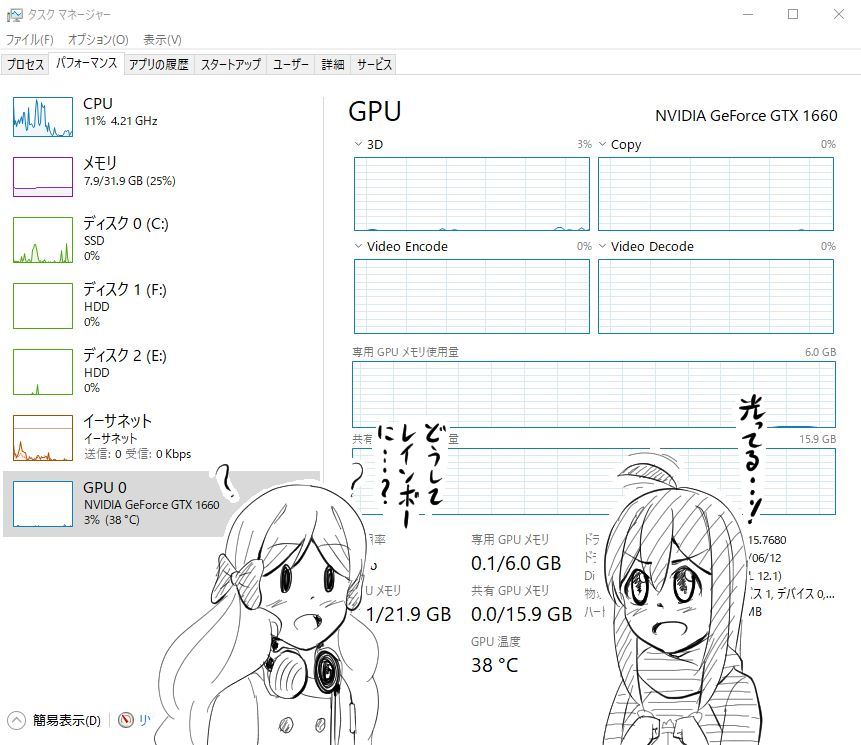Viewport: 861px width, 745px height.
Task: Click the 0.0/15.9 GB shared memory value
Action: click(522, 614)
